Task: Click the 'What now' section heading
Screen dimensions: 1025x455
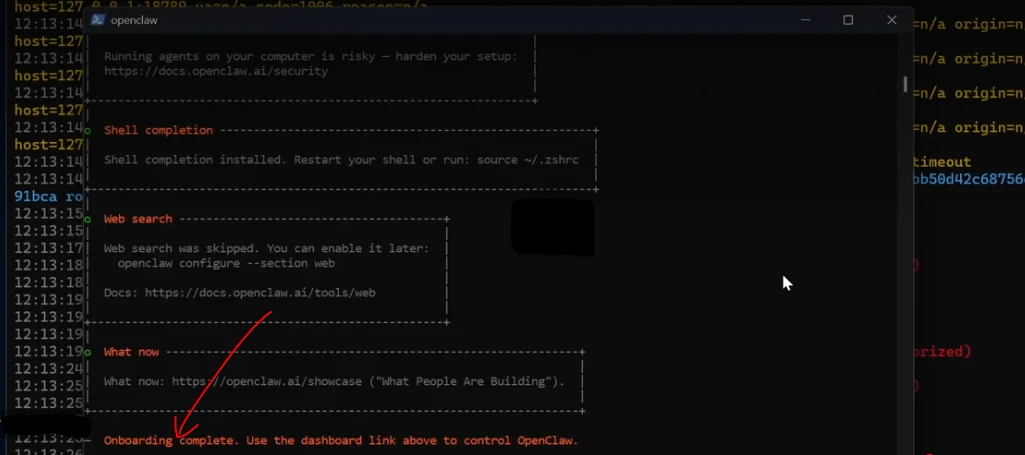Action: click(131, 352)
